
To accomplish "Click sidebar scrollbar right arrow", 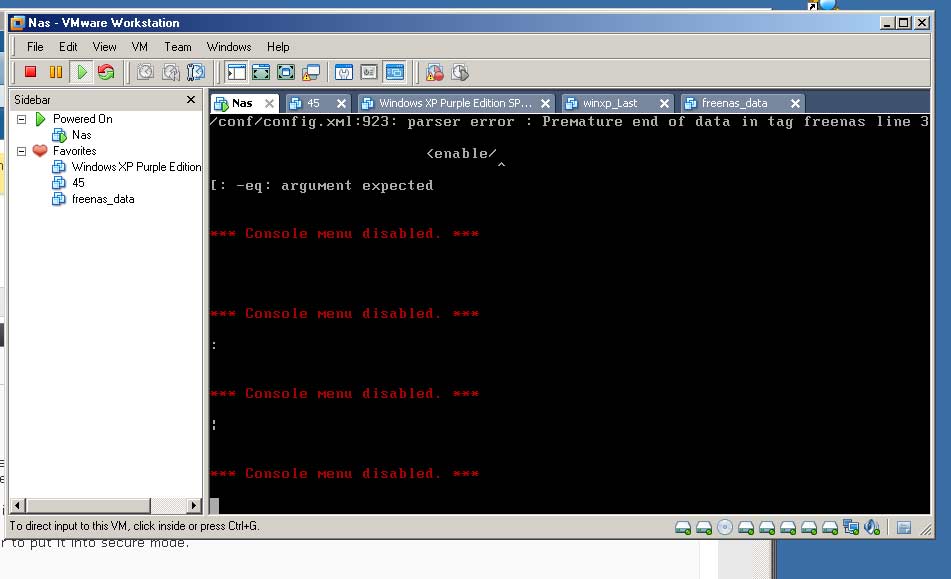I will tap(194, 505).
